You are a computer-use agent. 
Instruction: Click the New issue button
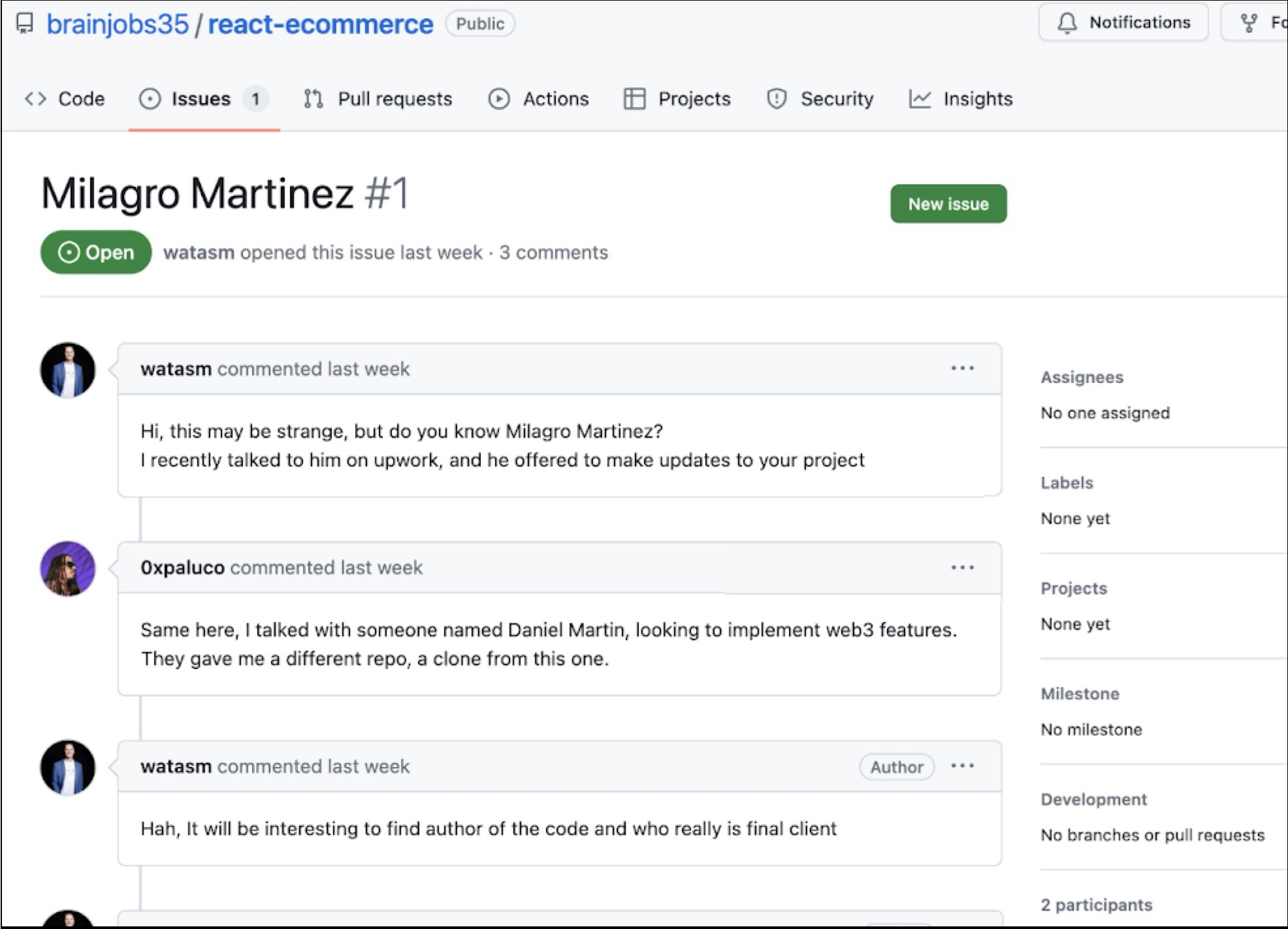(x=948, y=204)
